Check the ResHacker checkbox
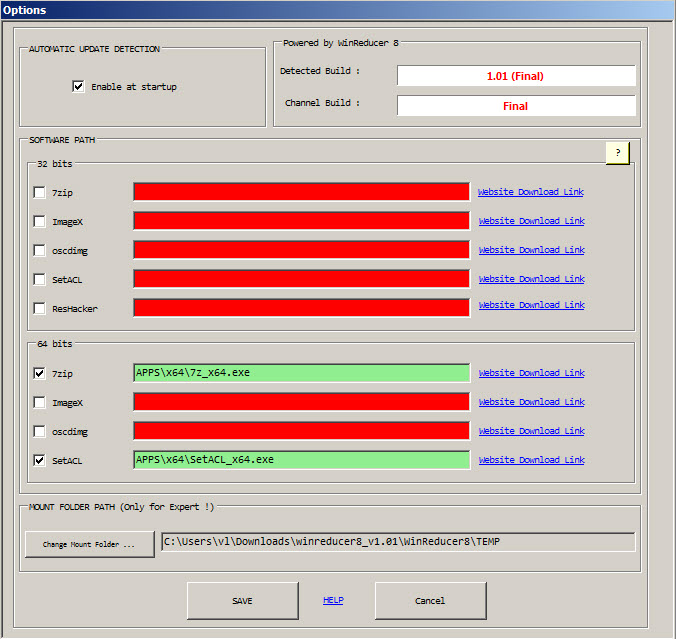Screen dimensions: 676x639 pos(39,308)
